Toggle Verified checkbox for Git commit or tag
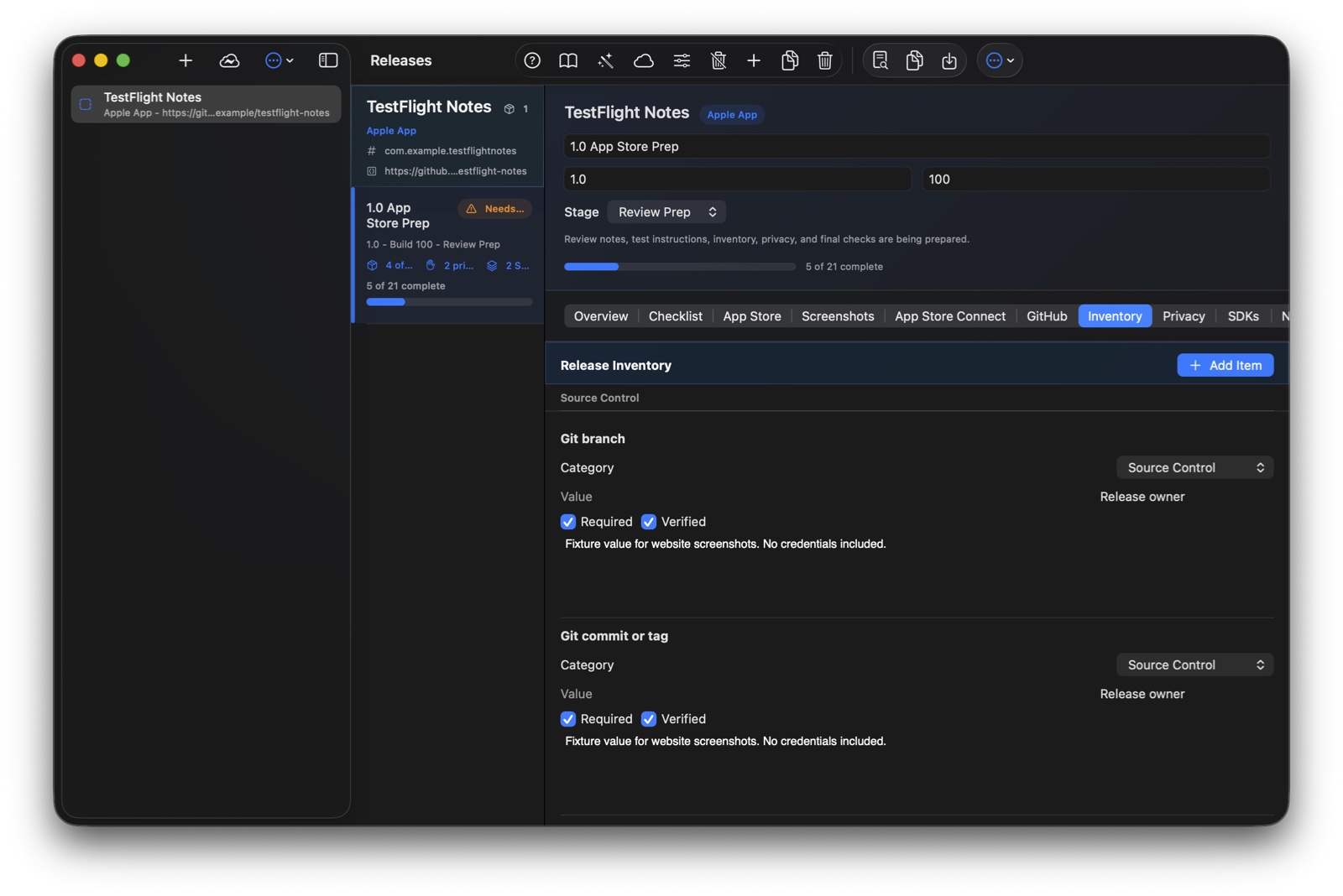The image size is (1343, 896). [649, 719]
